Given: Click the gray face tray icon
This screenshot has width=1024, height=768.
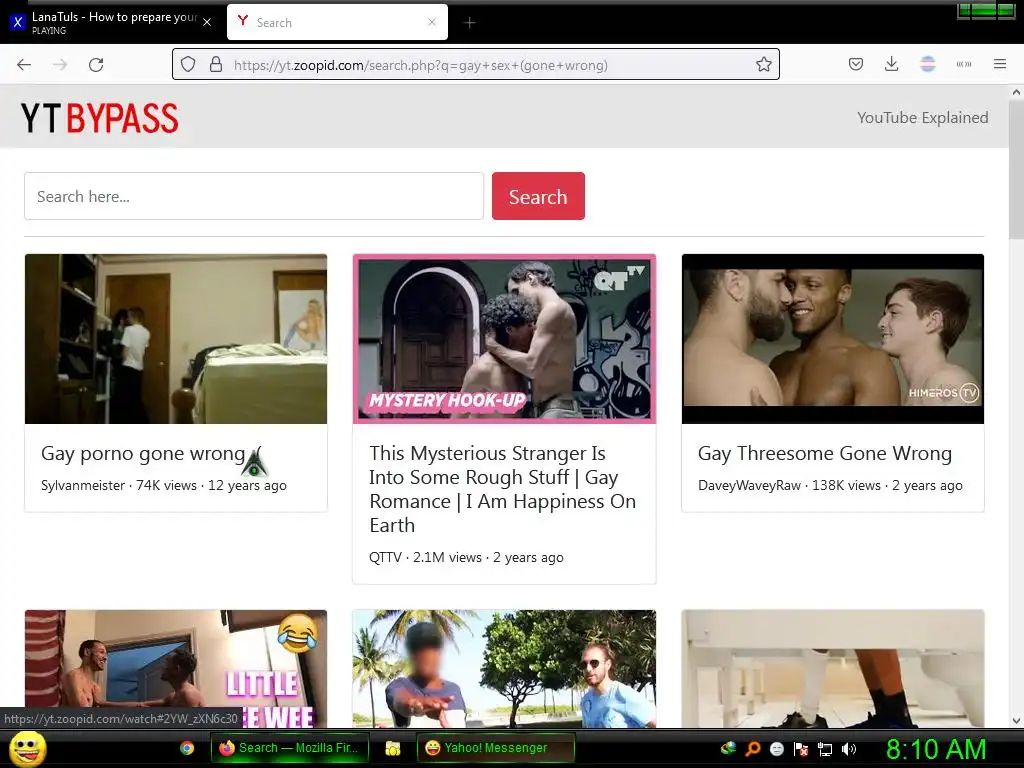Looking at the screenshot, I should (776, 748).
